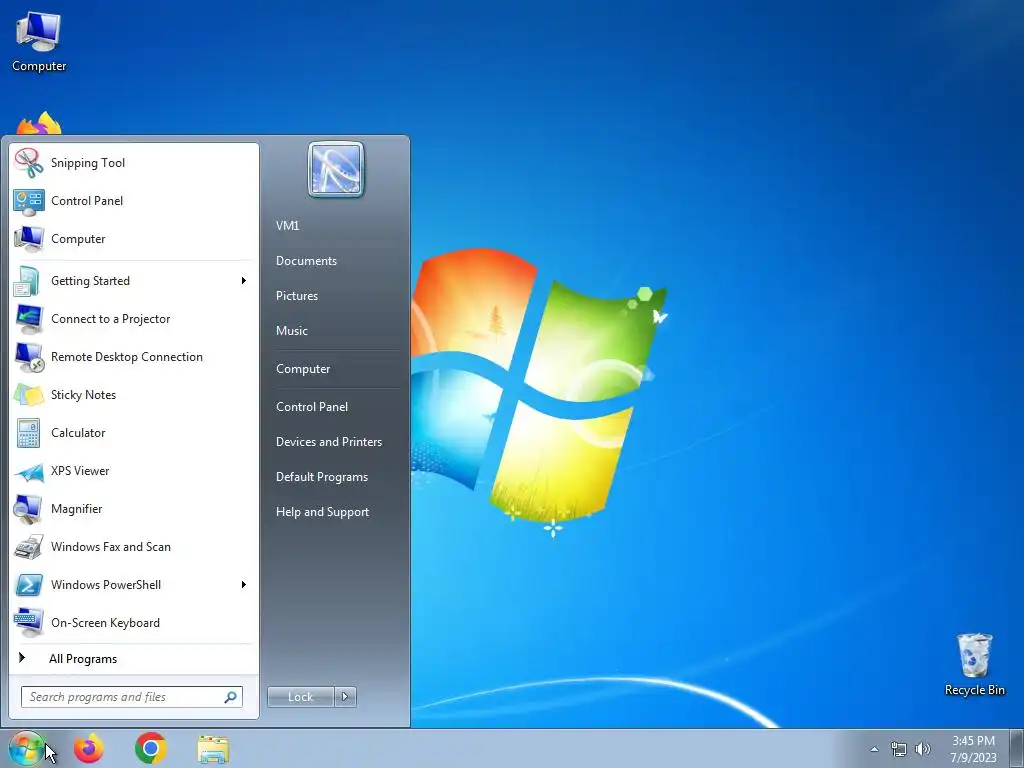The height and width of the screenshot is (768, 1024).
Task: Open shutdown options arrow beside Lock
Action: click(345, 697)
